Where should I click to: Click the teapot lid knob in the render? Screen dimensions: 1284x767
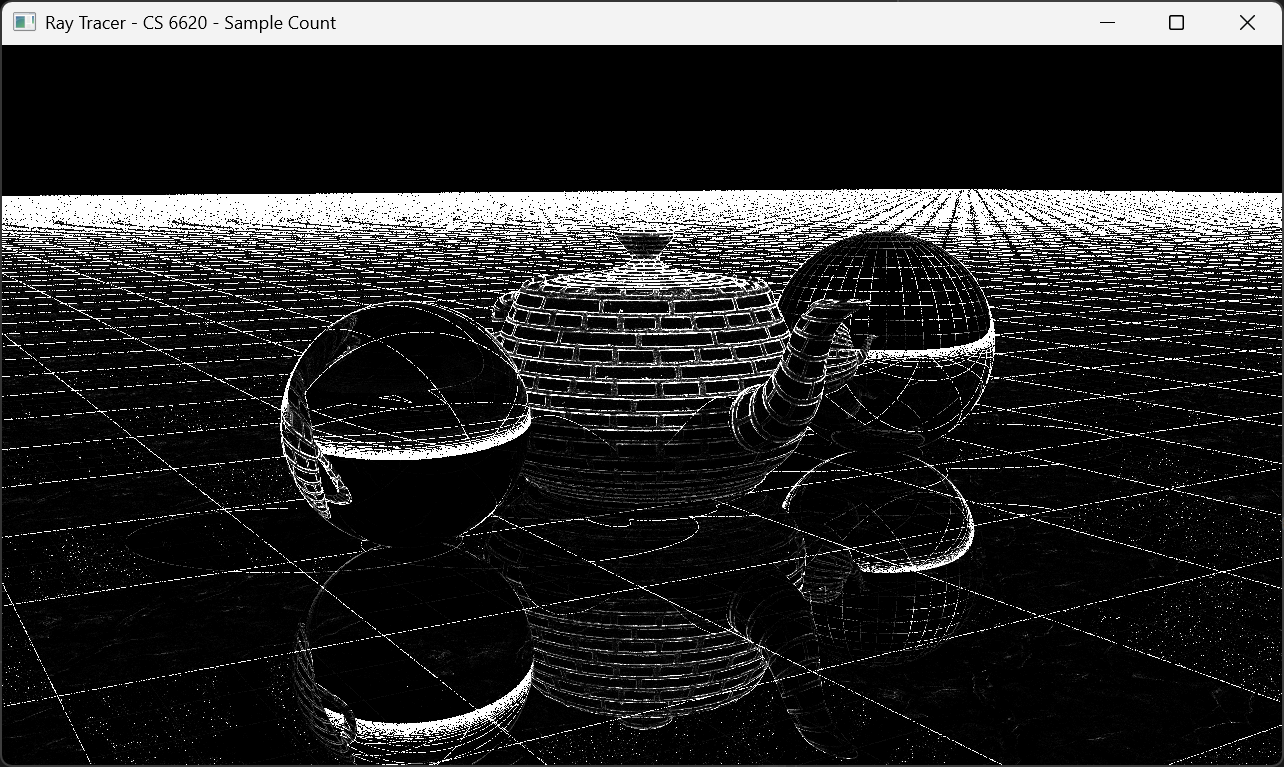(645, 243)
